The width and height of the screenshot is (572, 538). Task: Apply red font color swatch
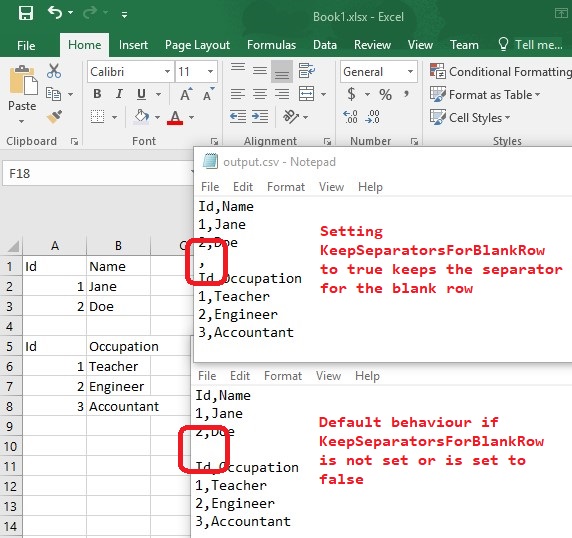click(175, 117)
